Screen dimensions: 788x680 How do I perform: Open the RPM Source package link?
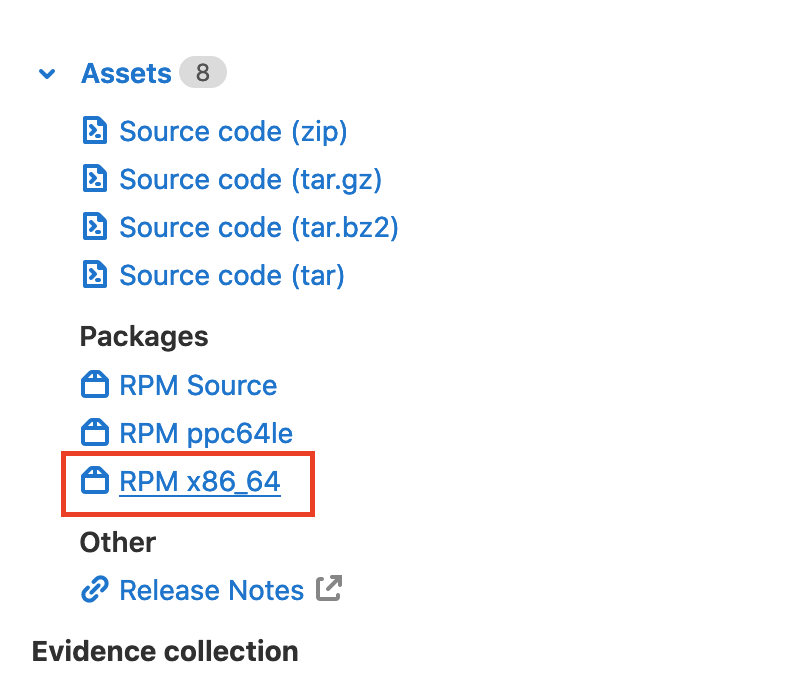[x=198, y=385]
